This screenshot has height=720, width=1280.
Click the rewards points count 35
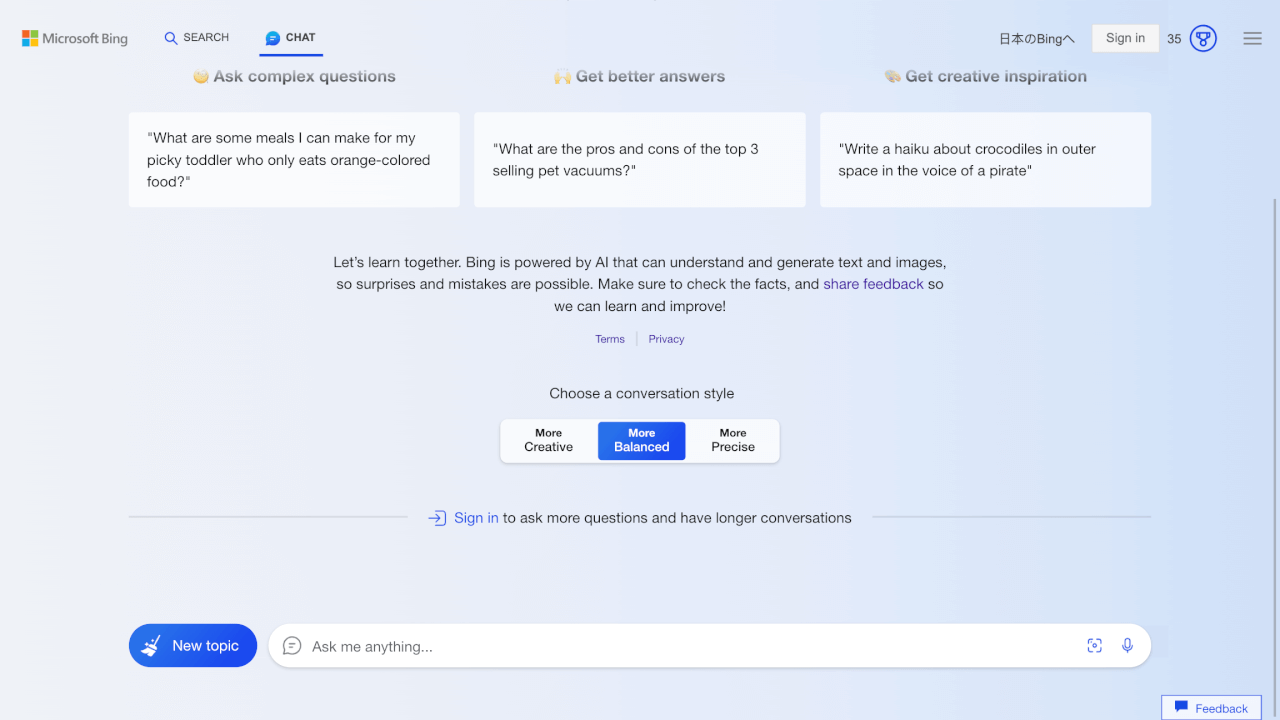coord(1174,39)
